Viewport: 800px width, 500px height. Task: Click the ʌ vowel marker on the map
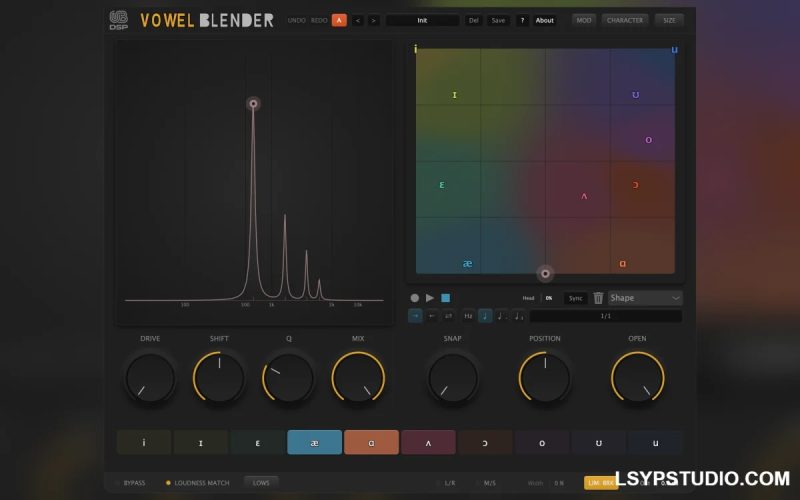point(584,196)
